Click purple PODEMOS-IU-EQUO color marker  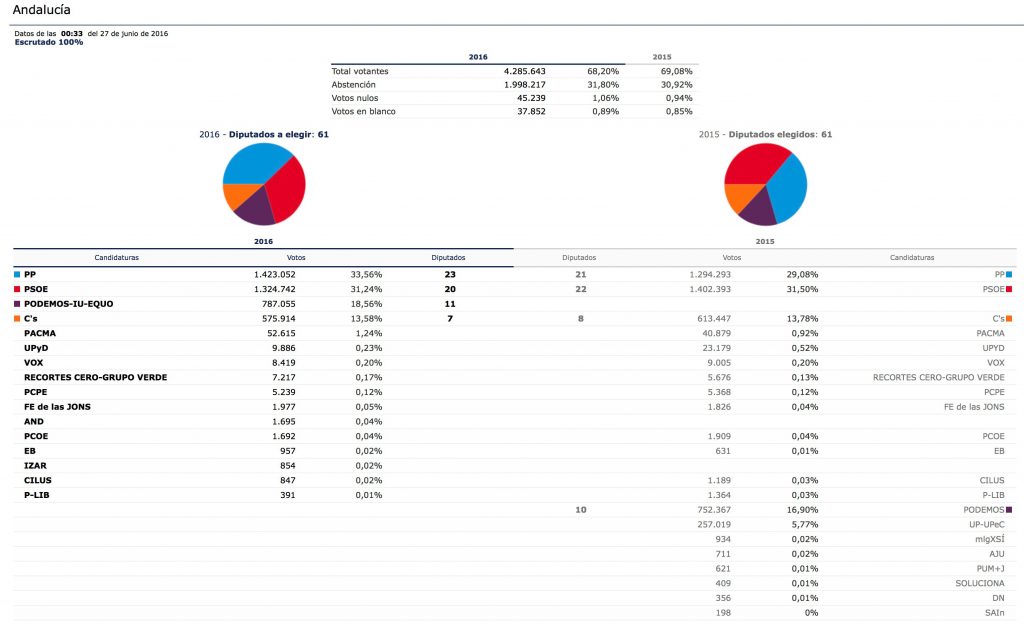click(x=17, y=303)
